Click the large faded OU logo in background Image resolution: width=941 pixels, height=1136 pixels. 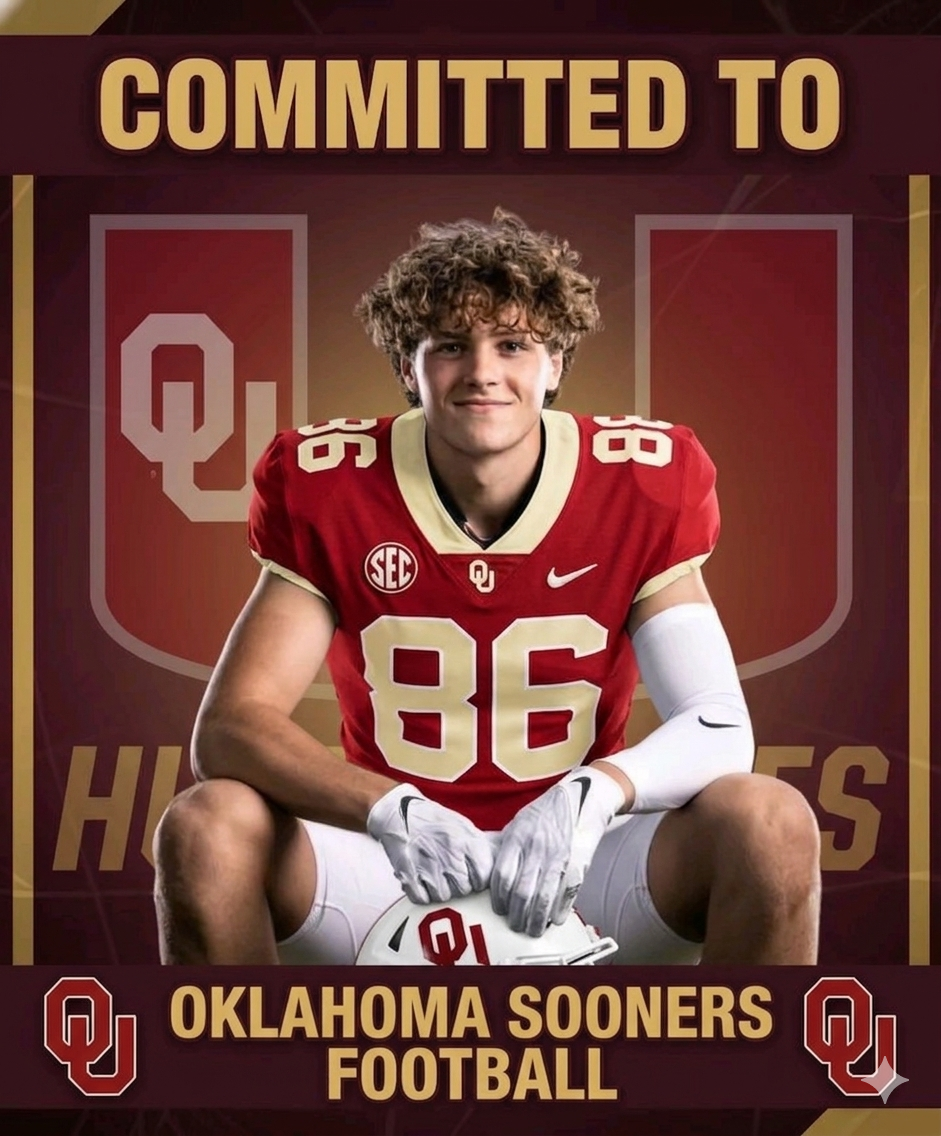198,417
